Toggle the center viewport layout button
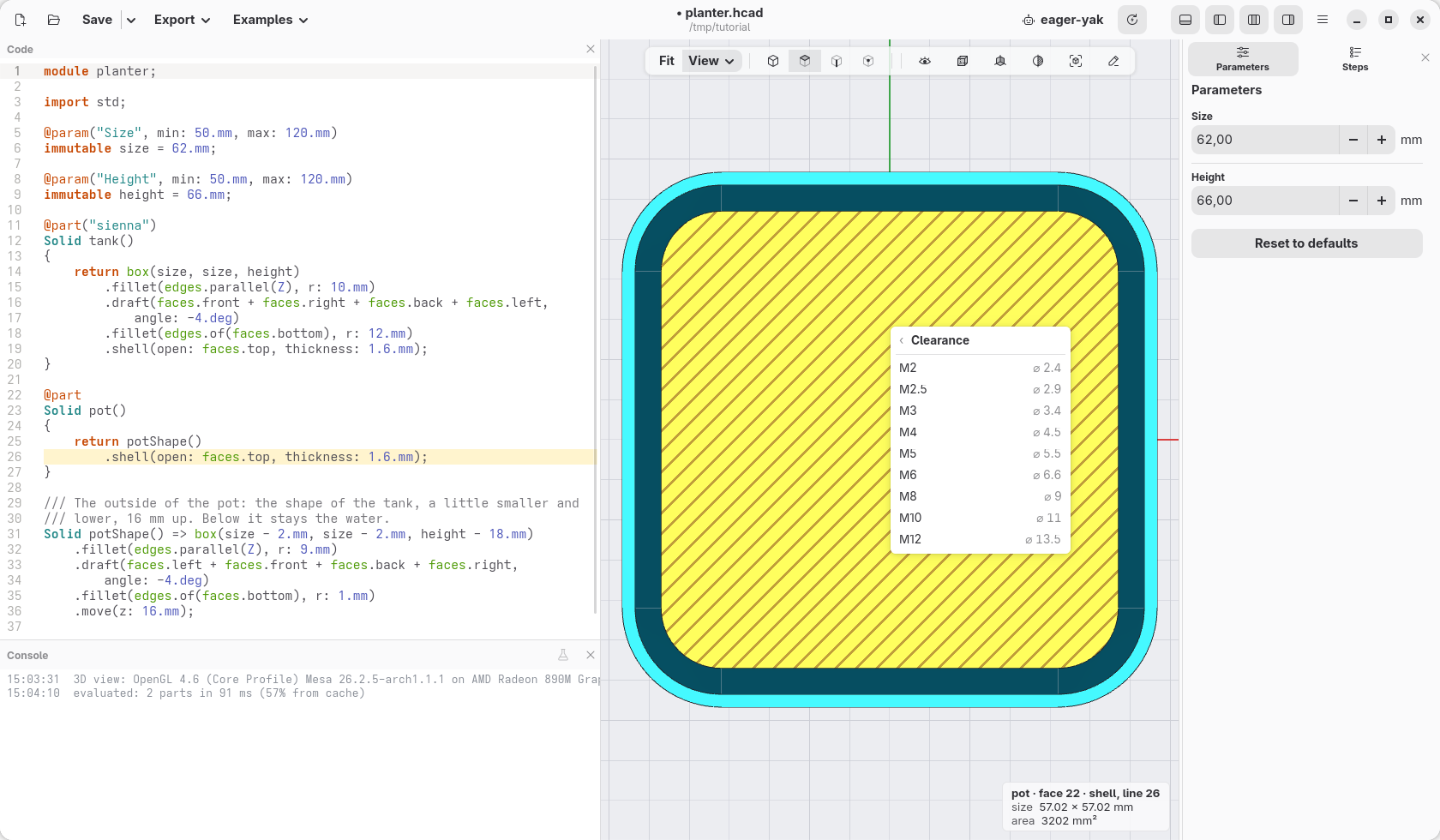Screen dimensions: 1440x840 (1254, 20)
